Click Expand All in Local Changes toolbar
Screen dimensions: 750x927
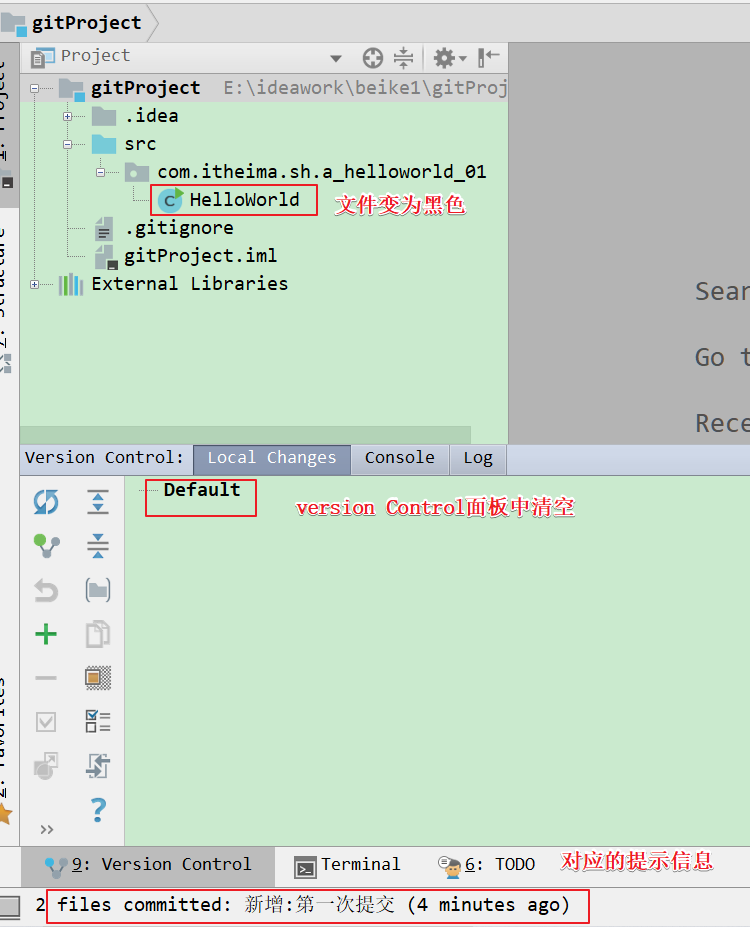[x=98, y=502]
